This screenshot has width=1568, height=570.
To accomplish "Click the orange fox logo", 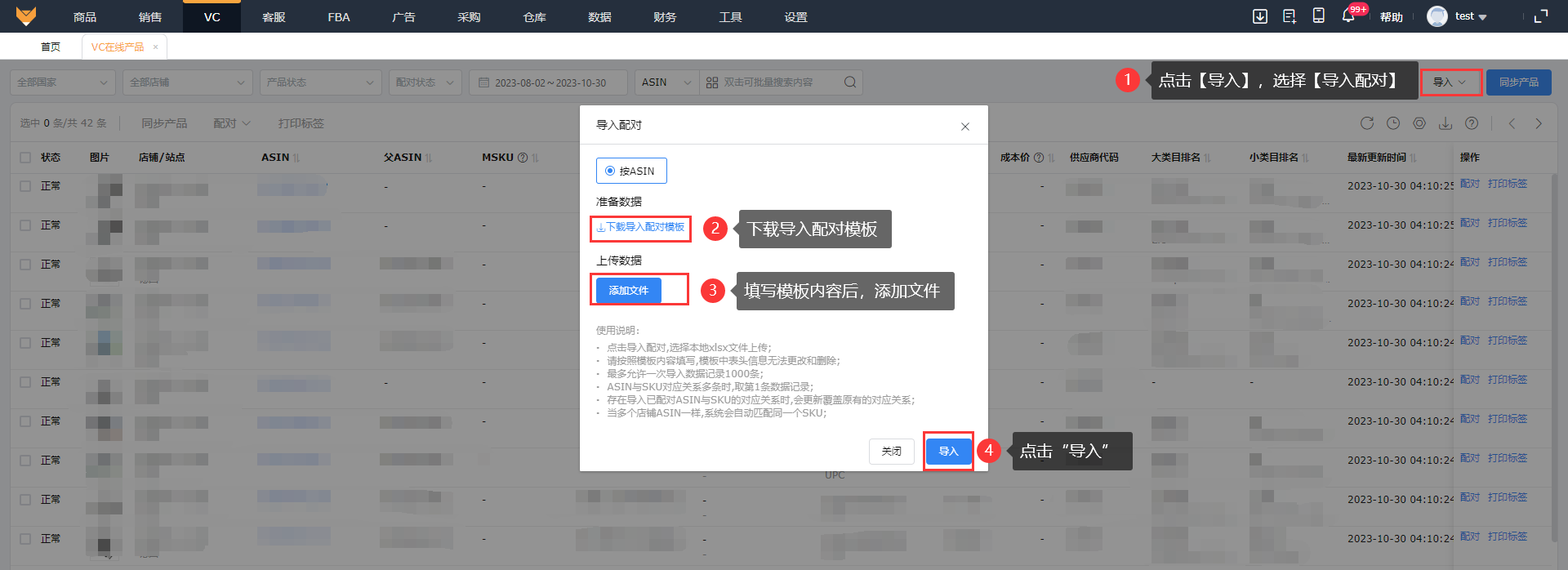I will [26, 16].
